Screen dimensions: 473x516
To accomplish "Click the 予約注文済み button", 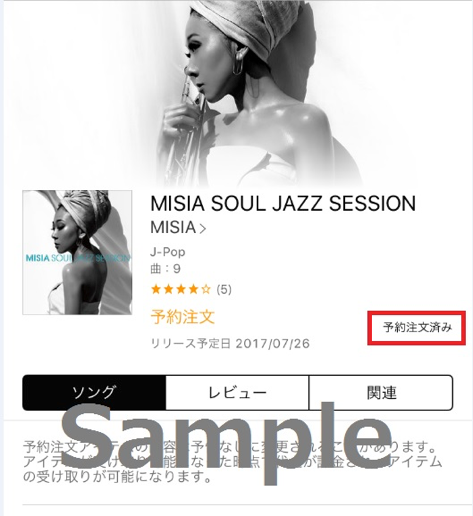I will tap(417, 328).
